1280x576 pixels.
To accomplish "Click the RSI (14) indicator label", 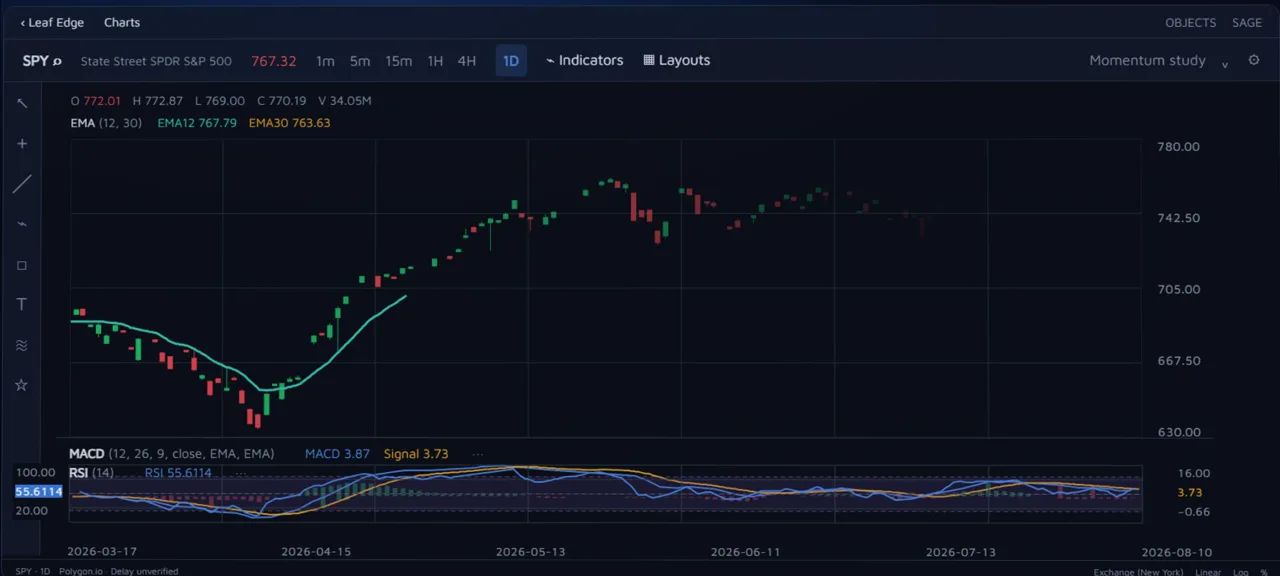I will tap(91, 473).
